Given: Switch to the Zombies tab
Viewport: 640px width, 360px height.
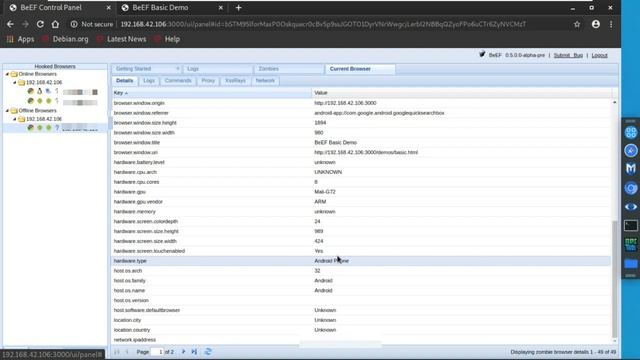Looking at the screenshot, I should (289, 69).
